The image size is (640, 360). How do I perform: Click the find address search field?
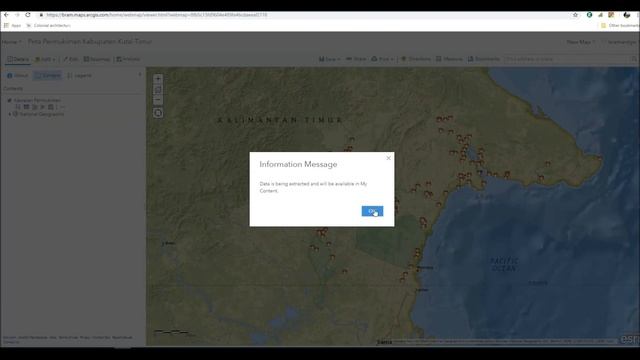(567, 59)
